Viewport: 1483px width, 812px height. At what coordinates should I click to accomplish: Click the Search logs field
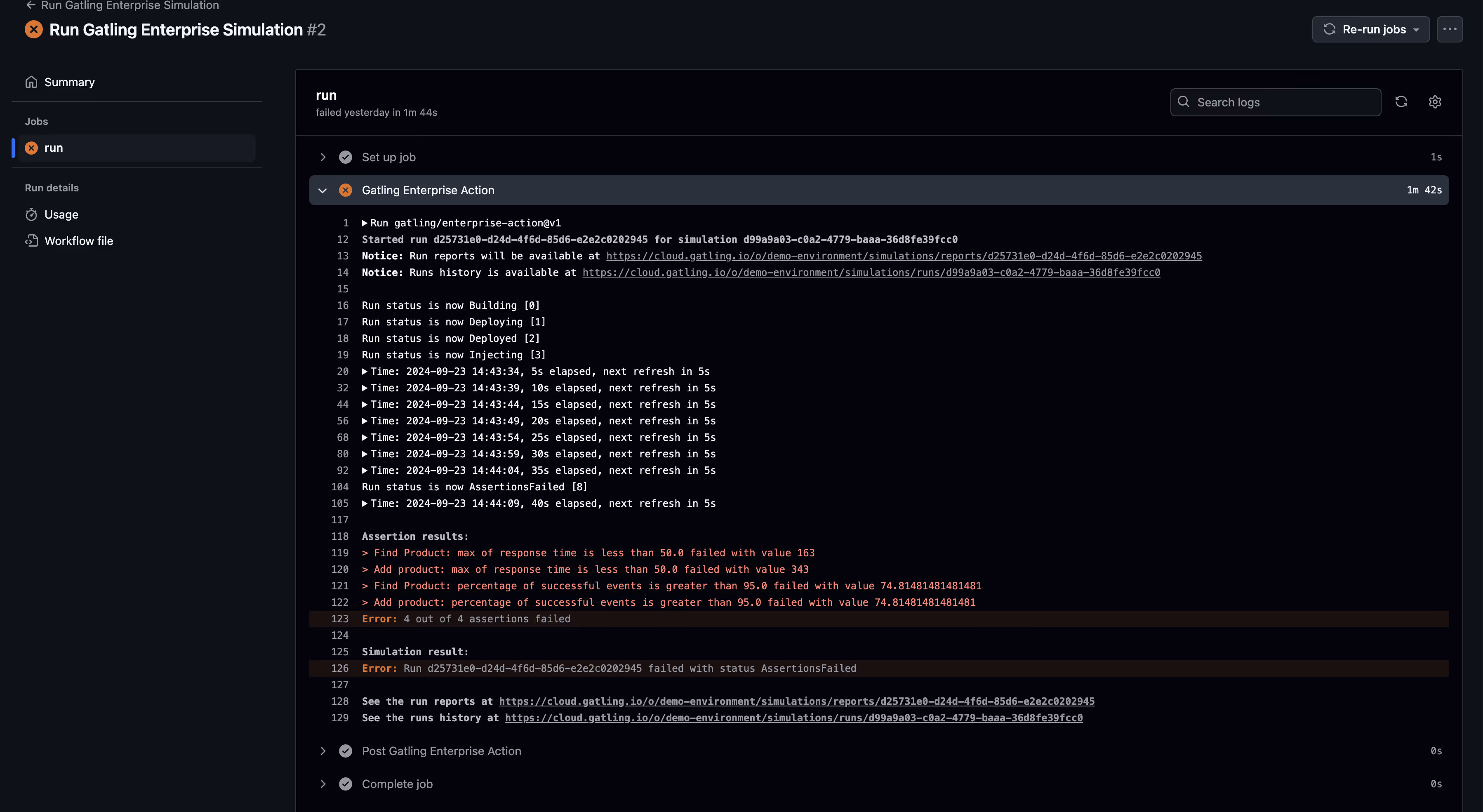pyautogui.click(x=1275, y=103)
